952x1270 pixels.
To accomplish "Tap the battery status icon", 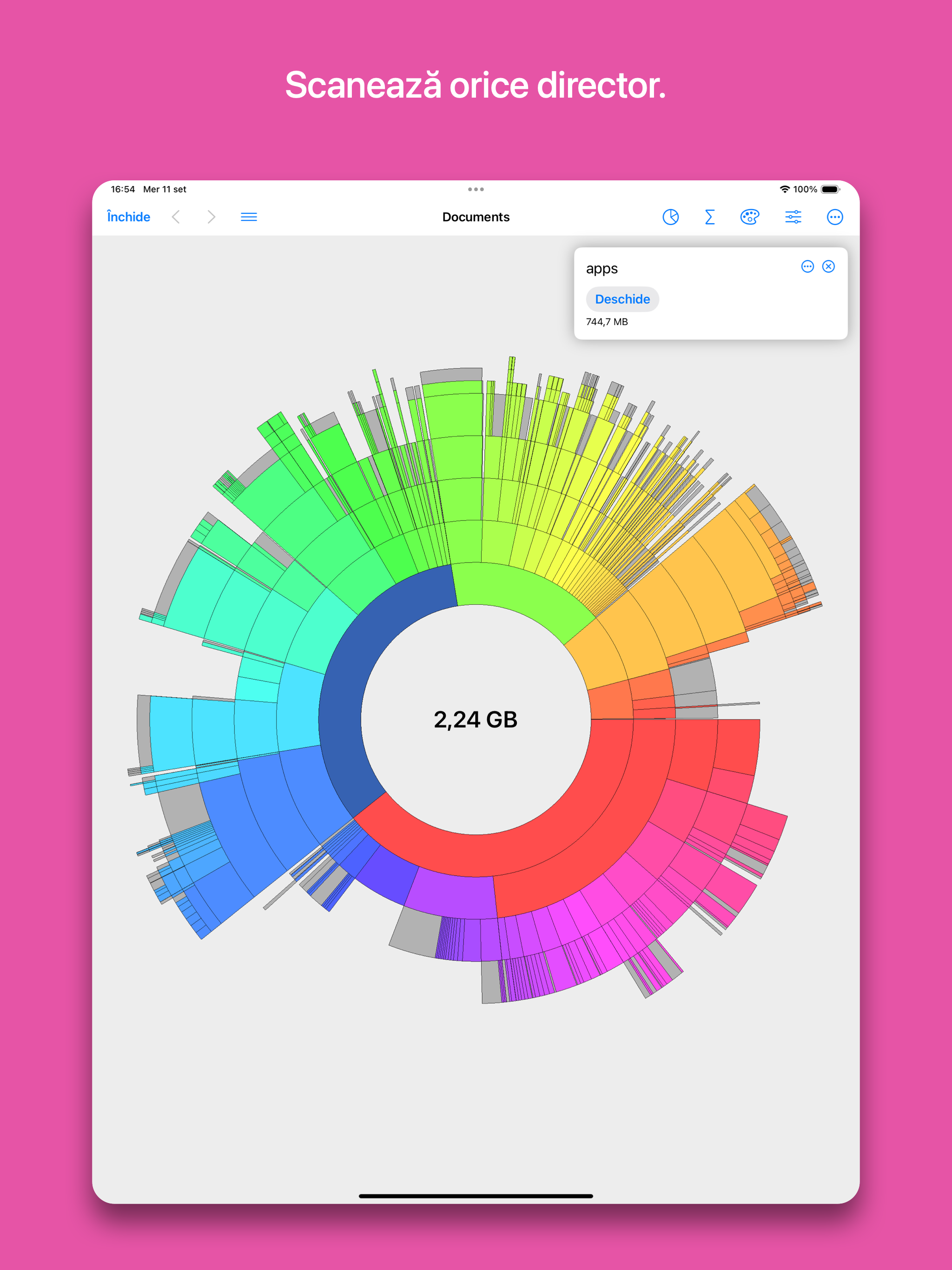I will 830,190.
